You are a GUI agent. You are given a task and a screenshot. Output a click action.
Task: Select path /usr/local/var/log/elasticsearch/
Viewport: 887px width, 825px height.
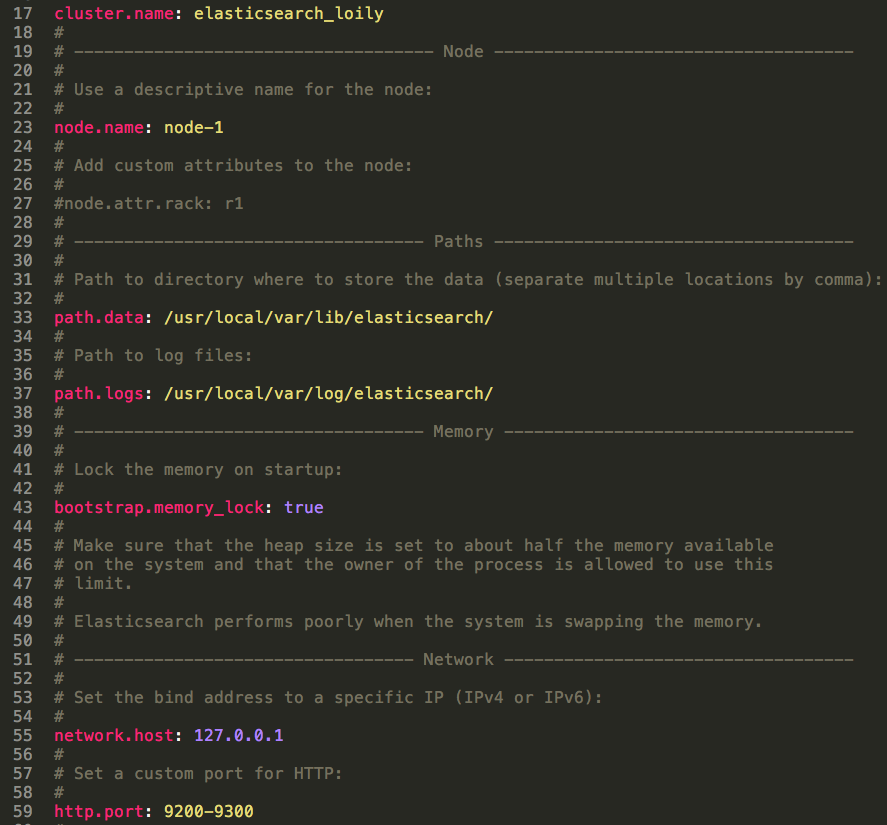click(329, 393)
